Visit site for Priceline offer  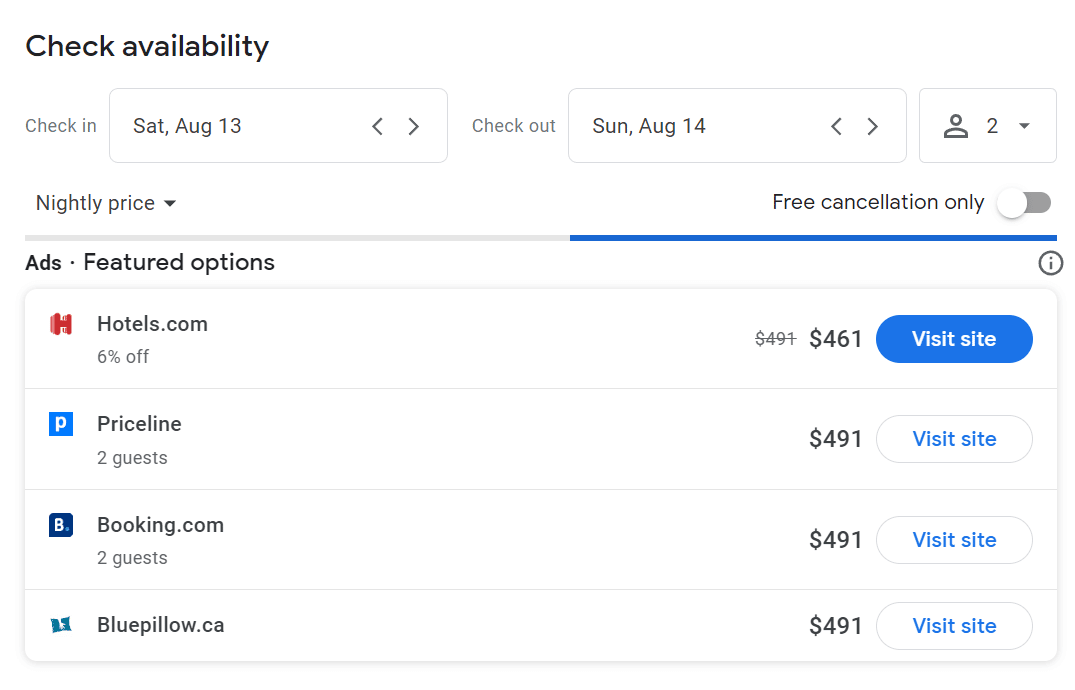[x=953, y=439]
